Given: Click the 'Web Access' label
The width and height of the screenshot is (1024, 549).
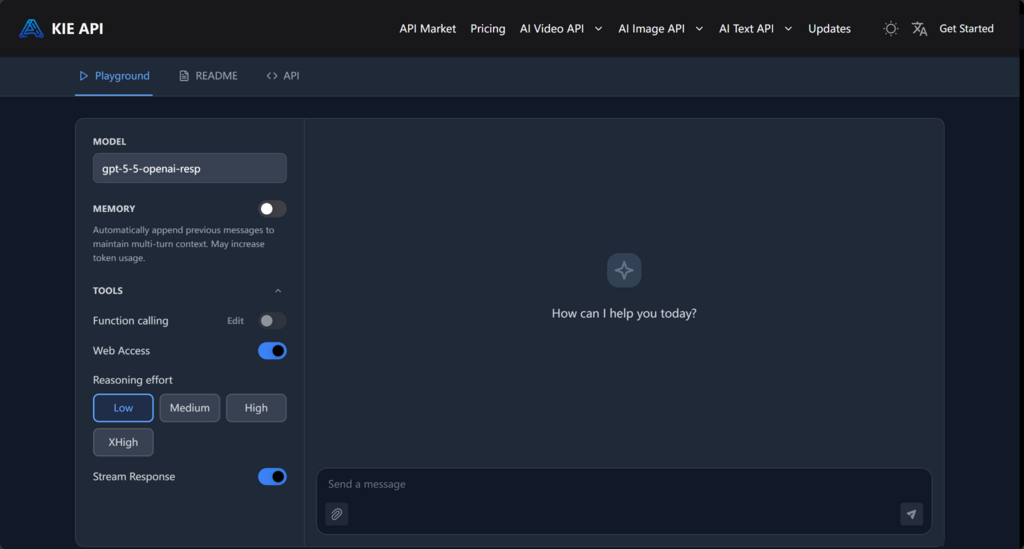Looking at the screenshot, I should [121, 351].
